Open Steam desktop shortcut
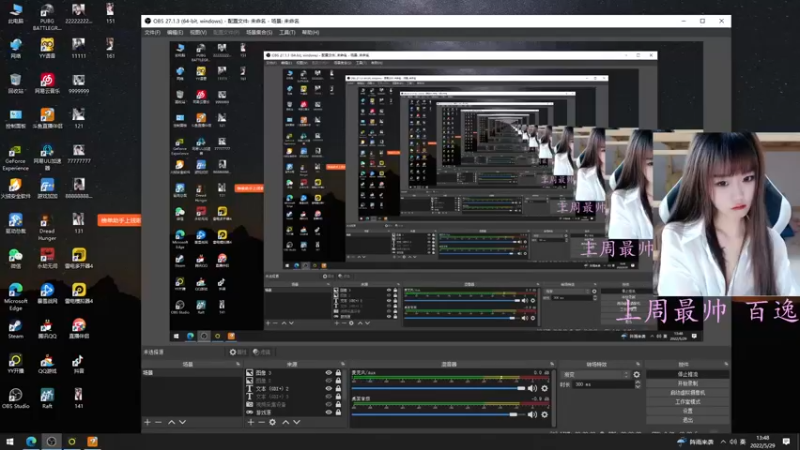The image size is (800, 450). (15, 329)
